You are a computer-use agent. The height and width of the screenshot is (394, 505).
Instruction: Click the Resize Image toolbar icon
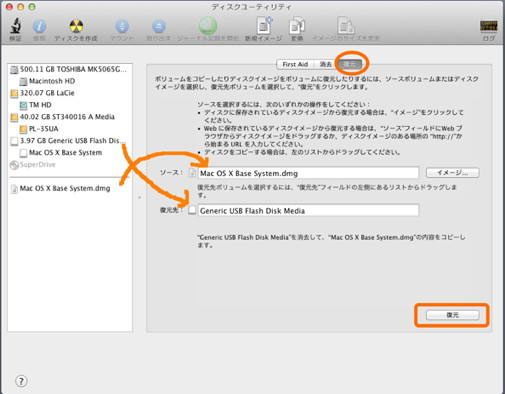(x=346, y=26)
